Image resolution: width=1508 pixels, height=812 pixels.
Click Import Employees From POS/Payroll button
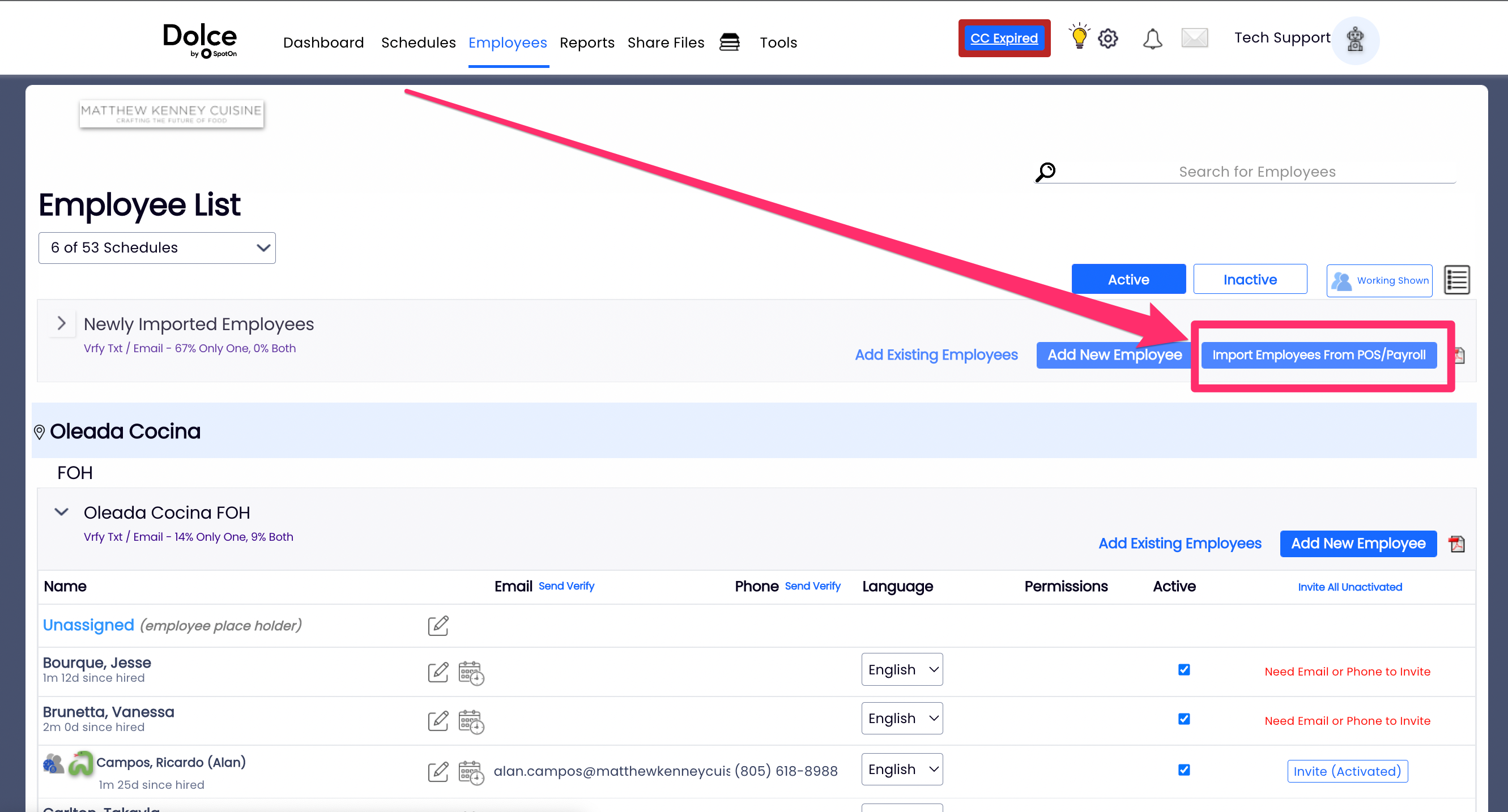1318,355
